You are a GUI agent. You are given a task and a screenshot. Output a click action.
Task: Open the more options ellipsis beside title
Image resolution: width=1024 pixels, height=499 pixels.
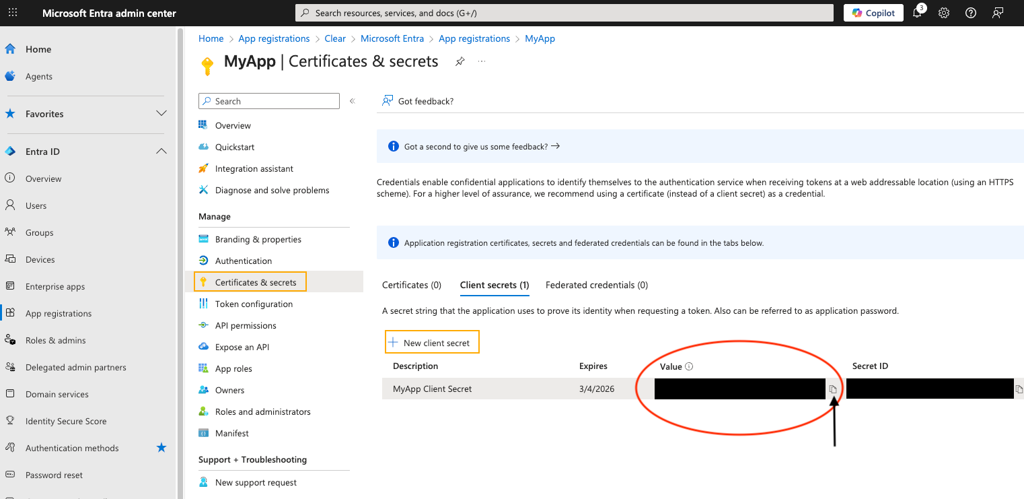point(482,61)
